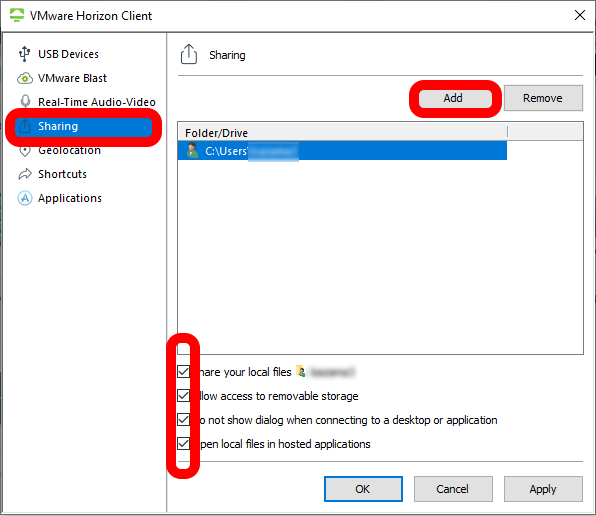
Task: Click the USB Devices trident icon
Action: [x=25, y=54]
